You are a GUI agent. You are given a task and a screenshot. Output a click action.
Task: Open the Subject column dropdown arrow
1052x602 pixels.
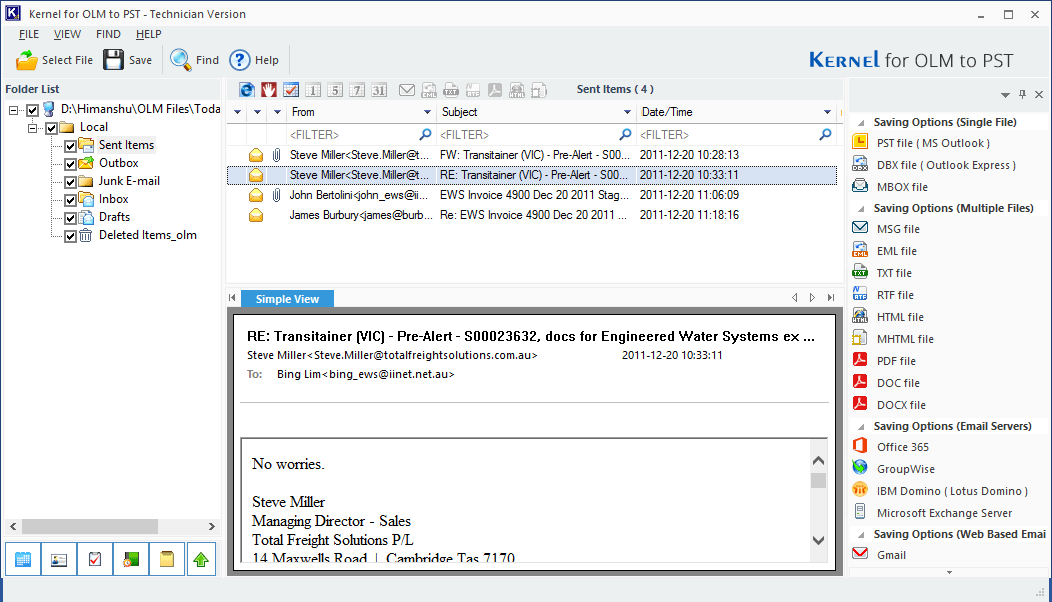(x=627, y=112)
